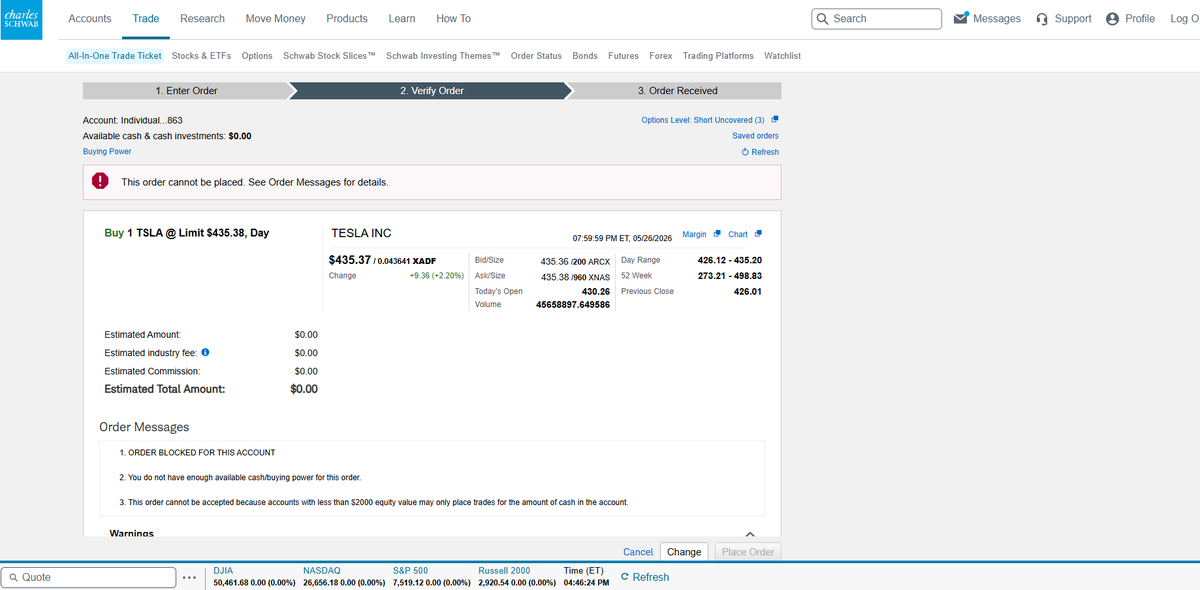The height and width of the screenshot is (590, 1200).
Task: Switch to the Options subnav tab
Action: pos(257,56)
